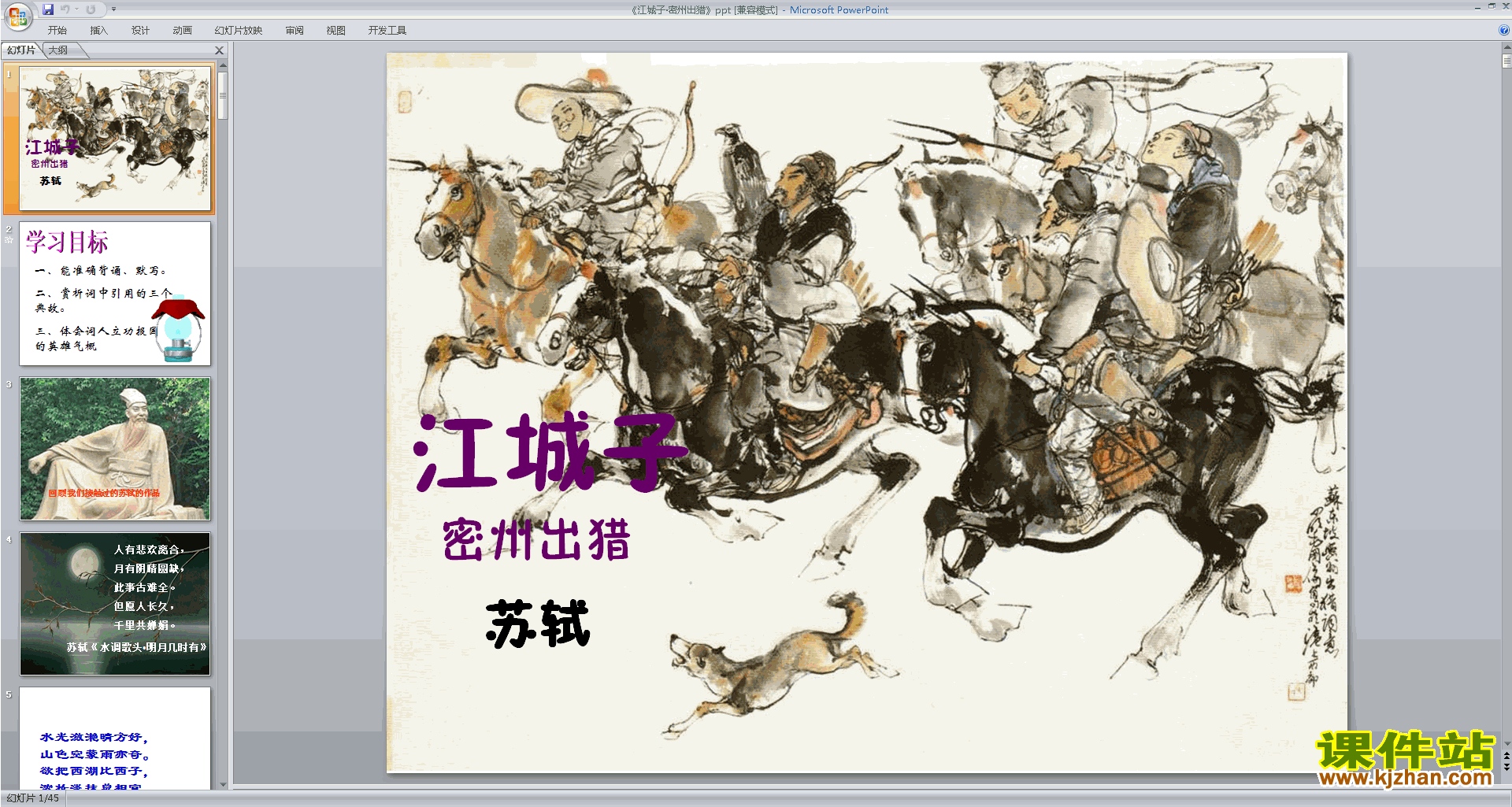Open the Undo history dropdown arrow
The width and height of the screenshot is (1512, 807).
(x=76, y=9)
